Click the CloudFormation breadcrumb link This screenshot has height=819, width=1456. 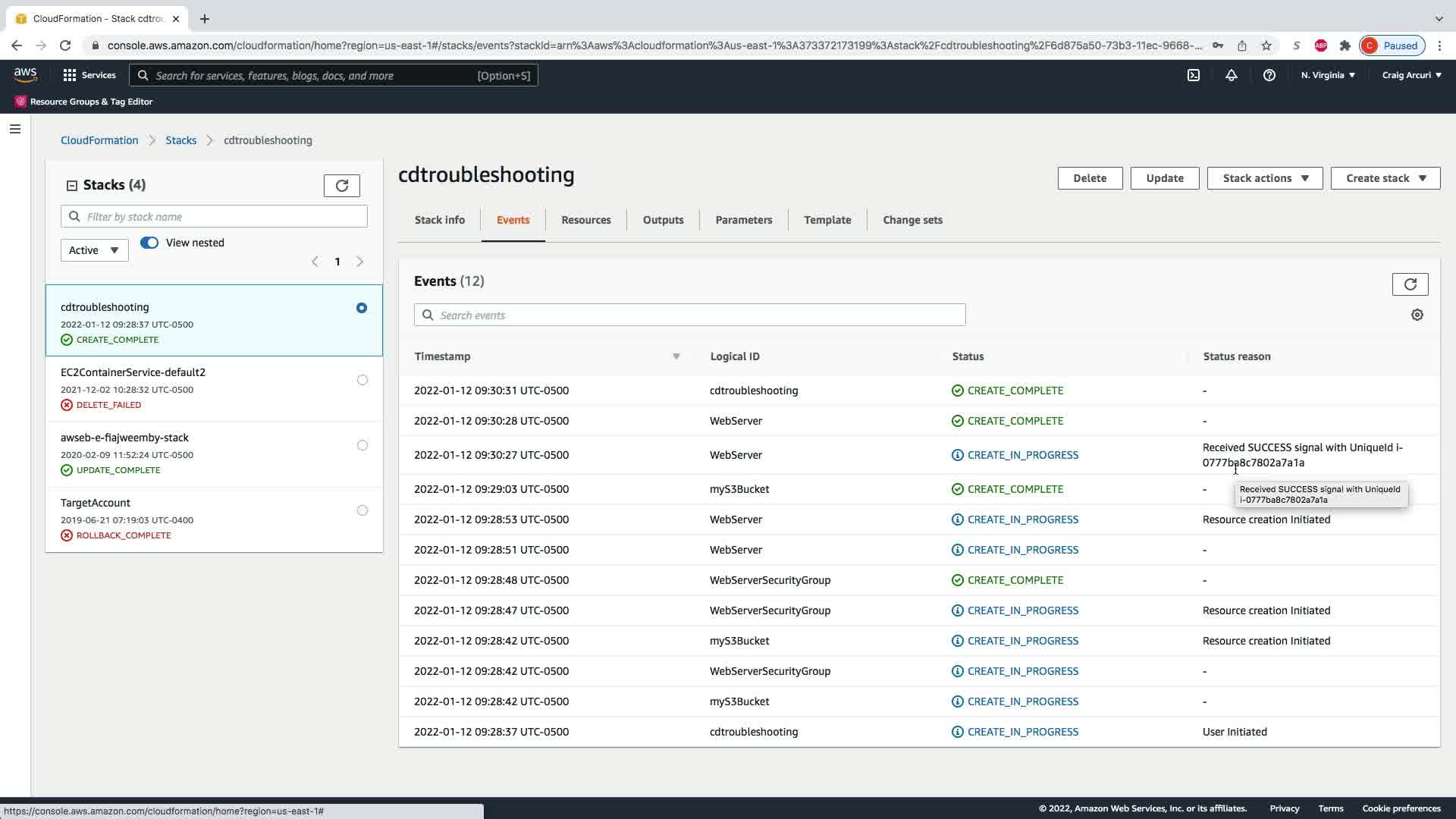coord(99,140)
